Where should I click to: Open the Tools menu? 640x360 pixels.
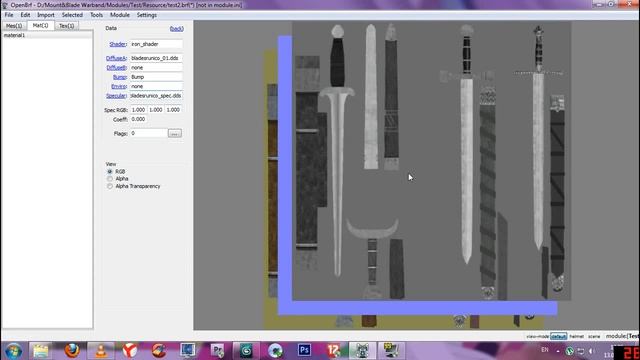96,15
